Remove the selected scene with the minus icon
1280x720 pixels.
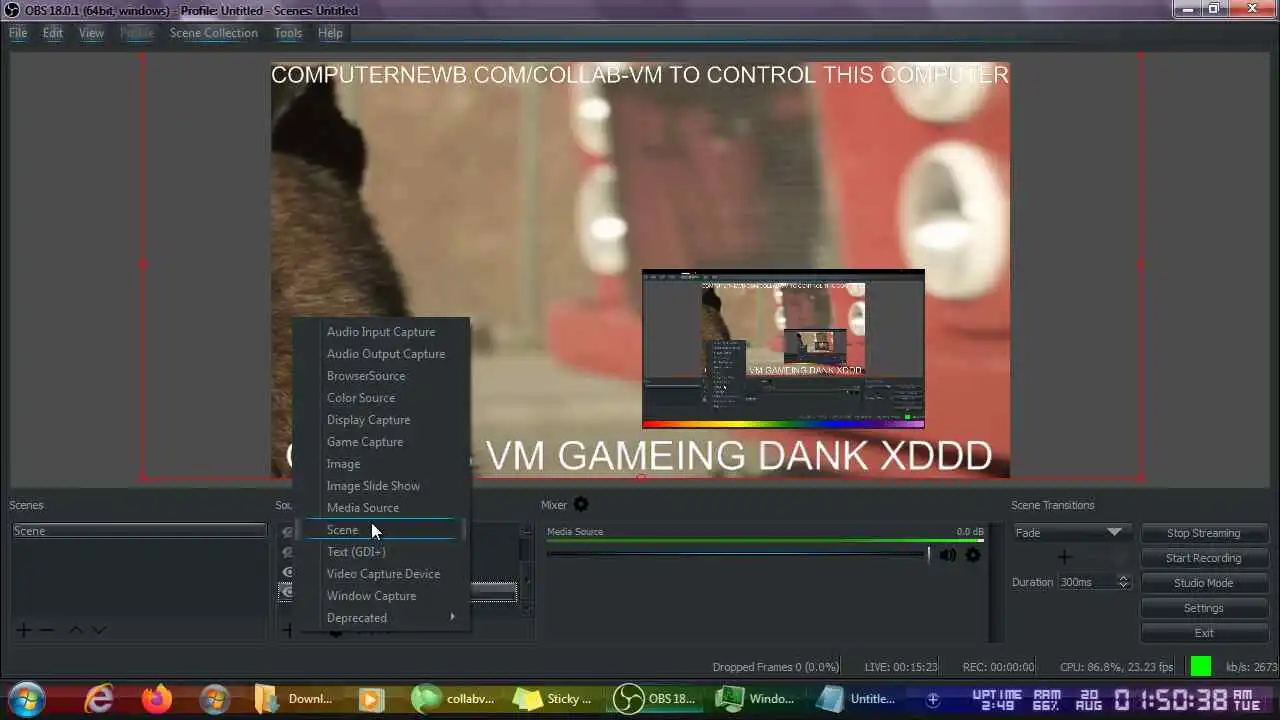tap(46, 630)
